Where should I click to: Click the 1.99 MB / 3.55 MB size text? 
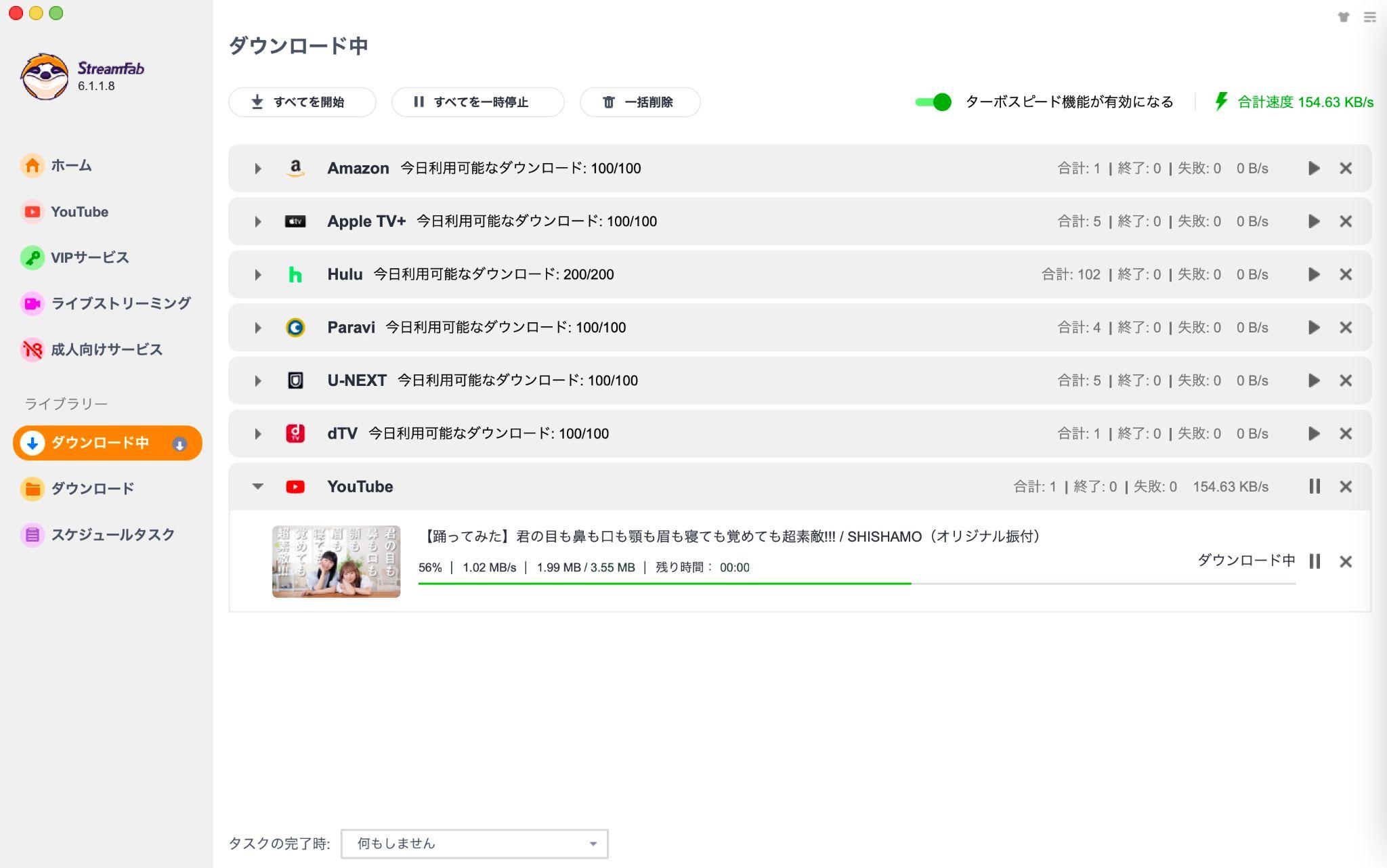[x=586, y=567]
